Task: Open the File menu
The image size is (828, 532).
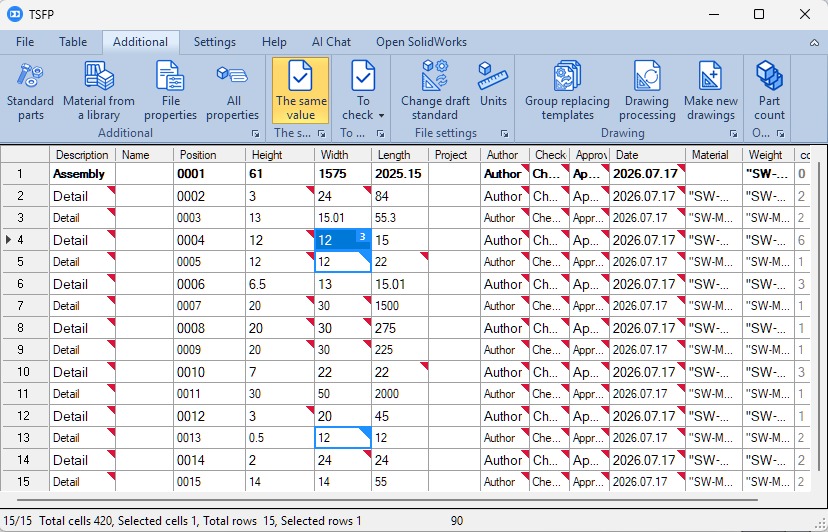Action: coord(25,42)
